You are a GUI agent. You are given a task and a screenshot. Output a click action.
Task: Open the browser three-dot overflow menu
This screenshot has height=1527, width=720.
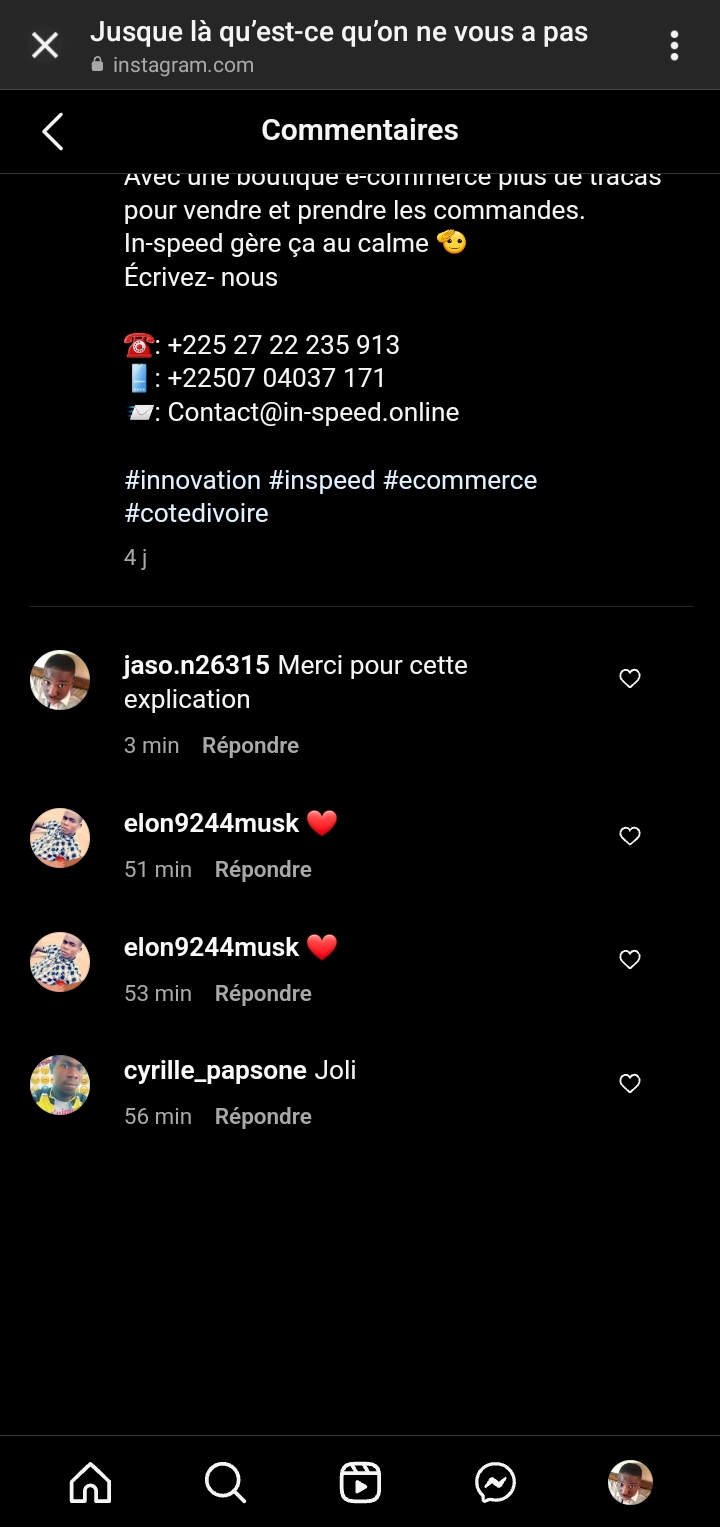[674, 45]
